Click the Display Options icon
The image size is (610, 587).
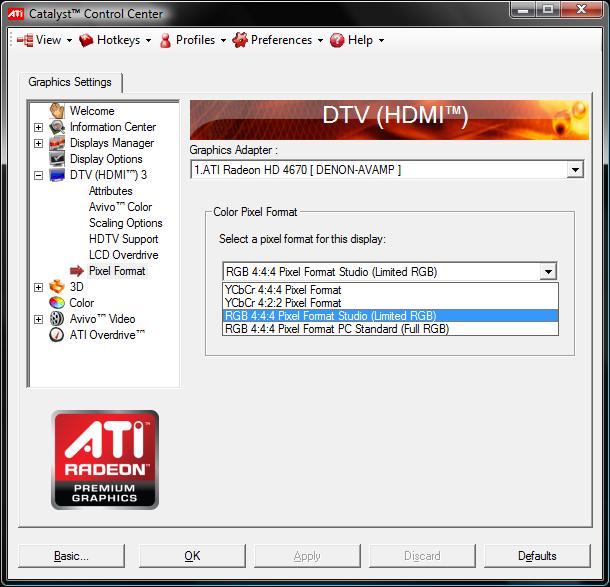tap(57, 159)
